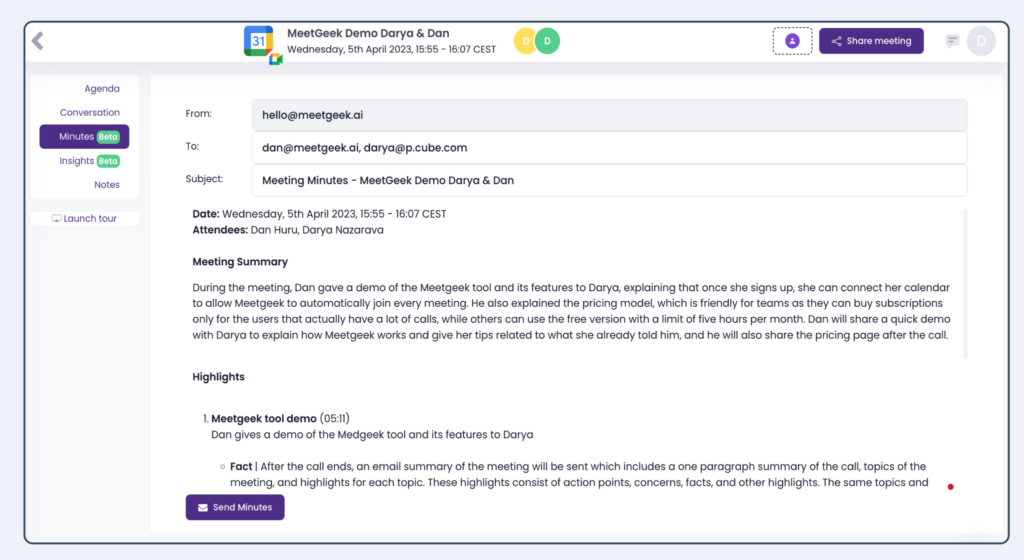Open the Agenda tab

coord(102,89)
